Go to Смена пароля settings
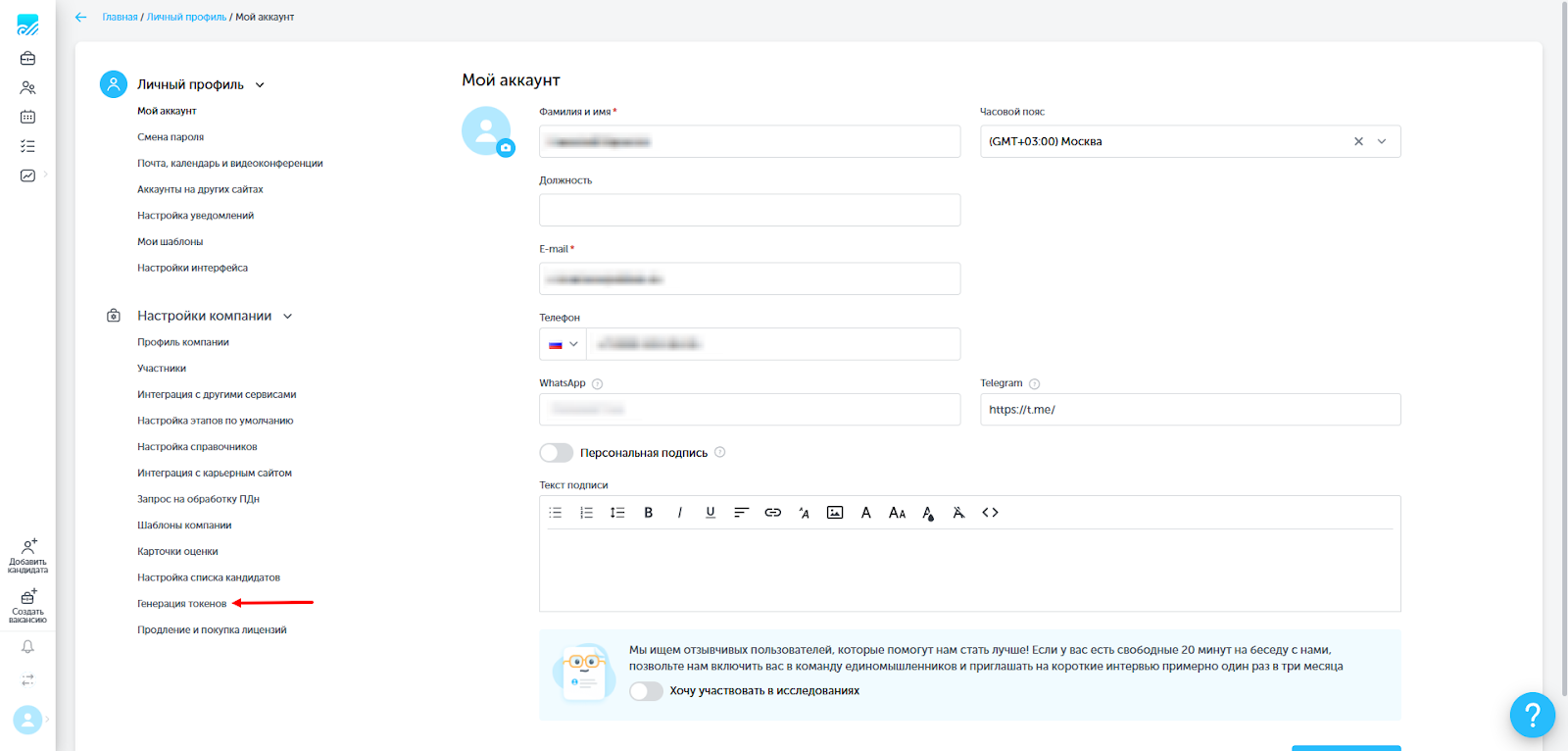 pyautogui.click(x=171, y=137)
